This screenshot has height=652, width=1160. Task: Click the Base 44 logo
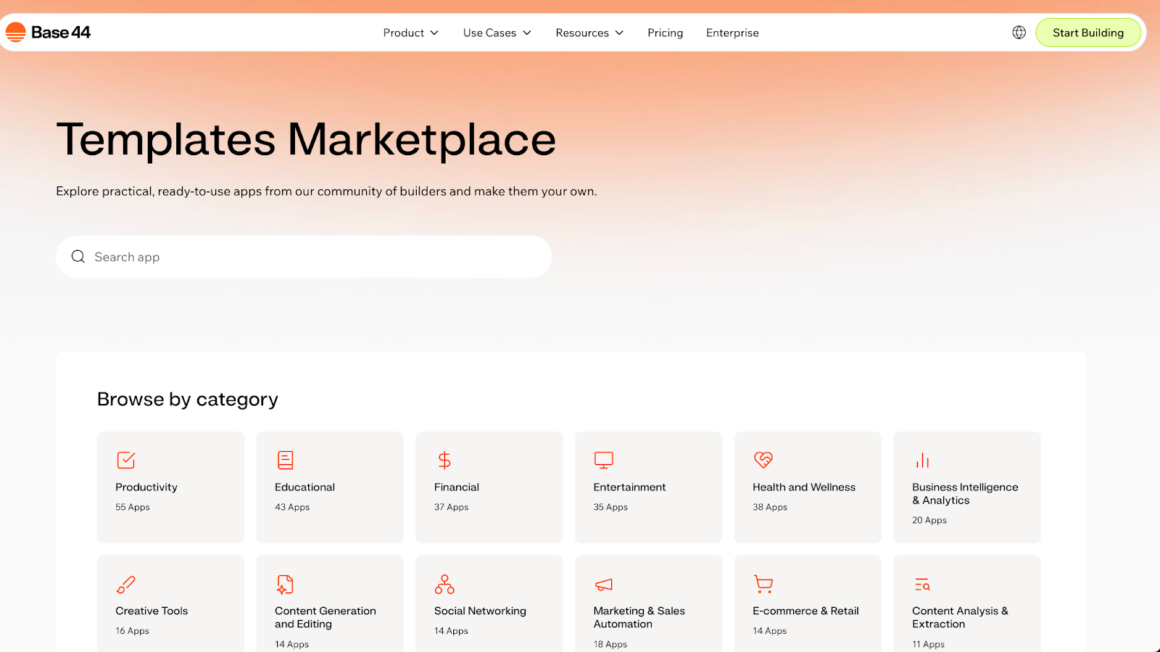(x=48, y=33)
